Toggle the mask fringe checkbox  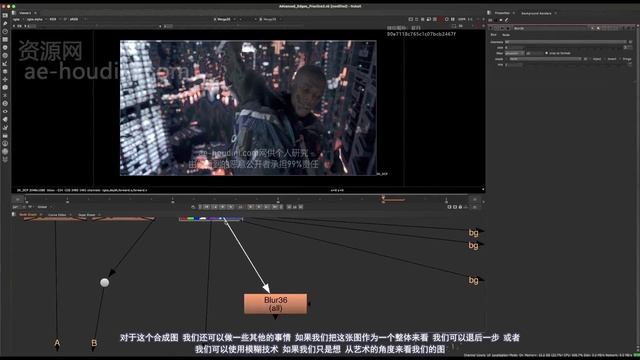[620, 59]
